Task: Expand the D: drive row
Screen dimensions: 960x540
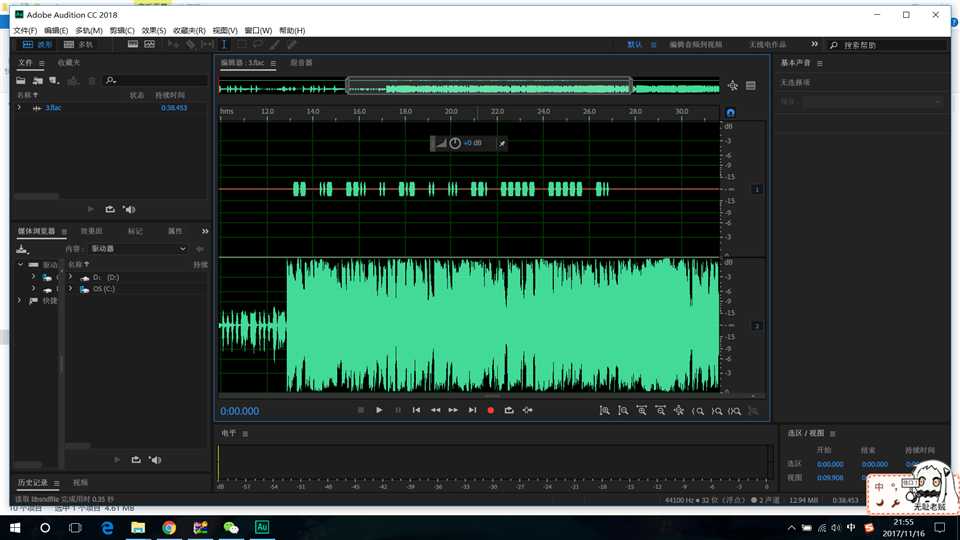Action: point(70,277)
